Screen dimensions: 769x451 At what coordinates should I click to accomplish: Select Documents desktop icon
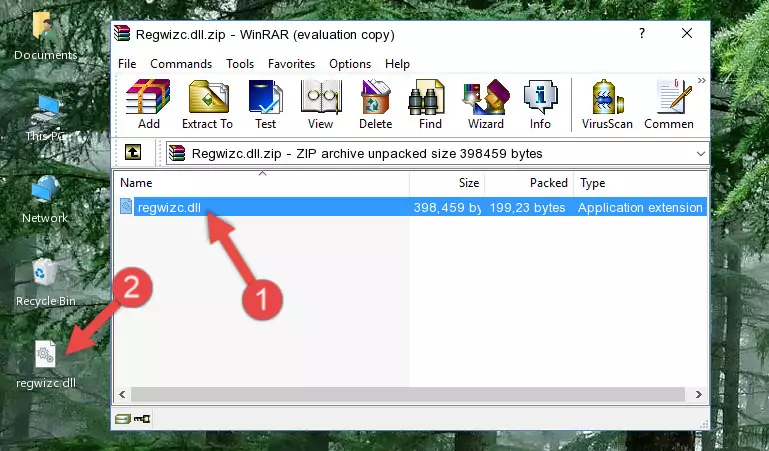point(45,36)
